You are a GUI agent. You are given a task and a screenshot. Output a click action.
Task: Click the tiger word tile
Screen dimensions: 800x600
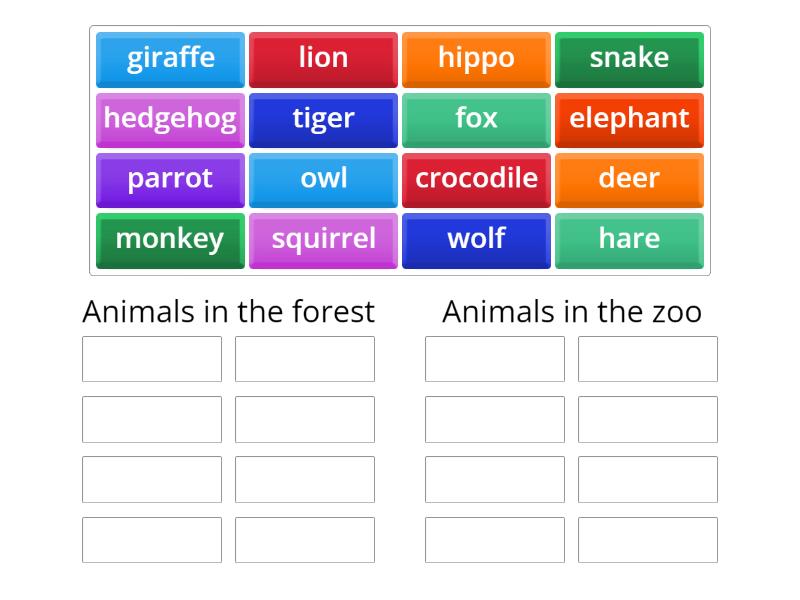(322, 119)
